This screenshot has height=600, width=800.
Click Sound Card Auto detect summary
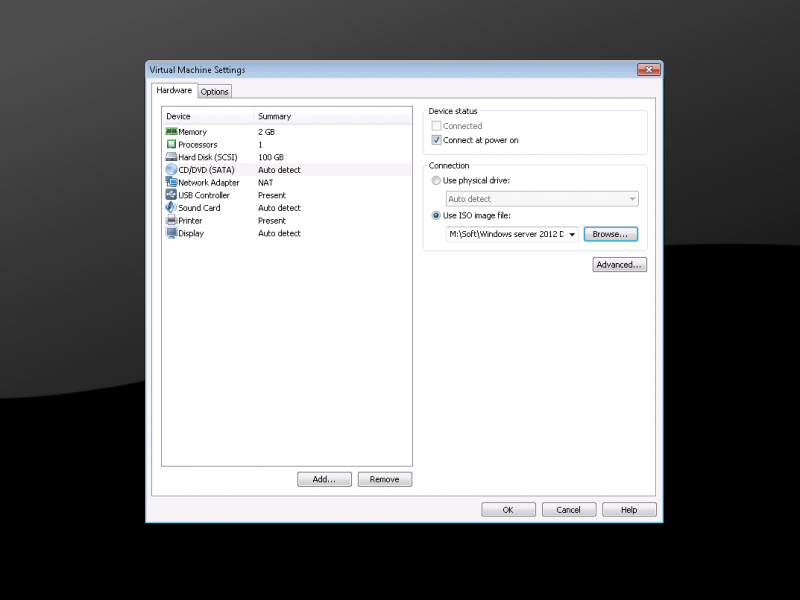279,208
